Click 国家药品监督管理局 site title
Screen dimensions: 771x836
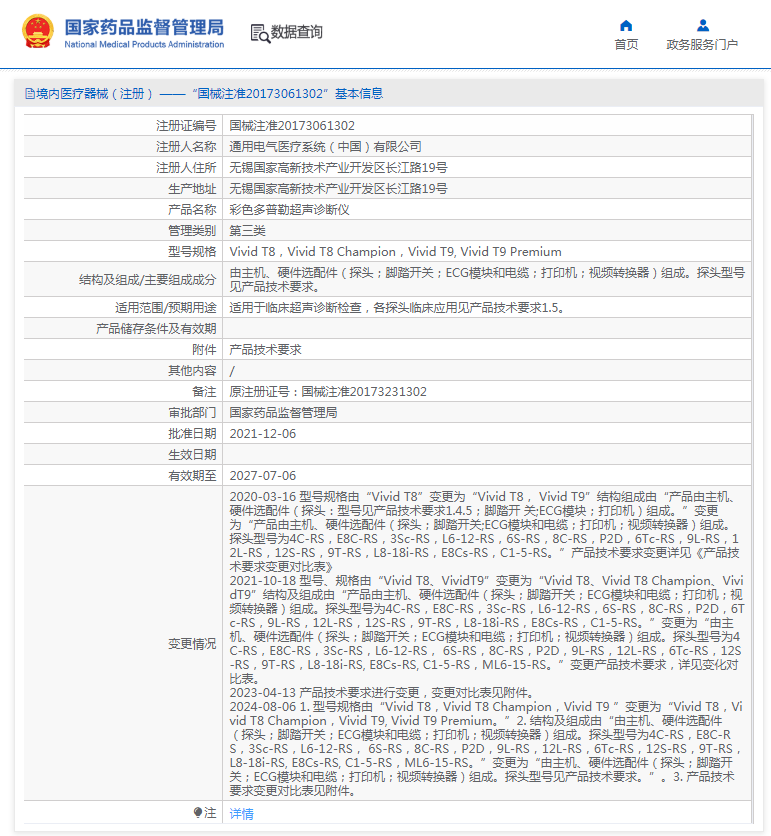click(144, 27)
